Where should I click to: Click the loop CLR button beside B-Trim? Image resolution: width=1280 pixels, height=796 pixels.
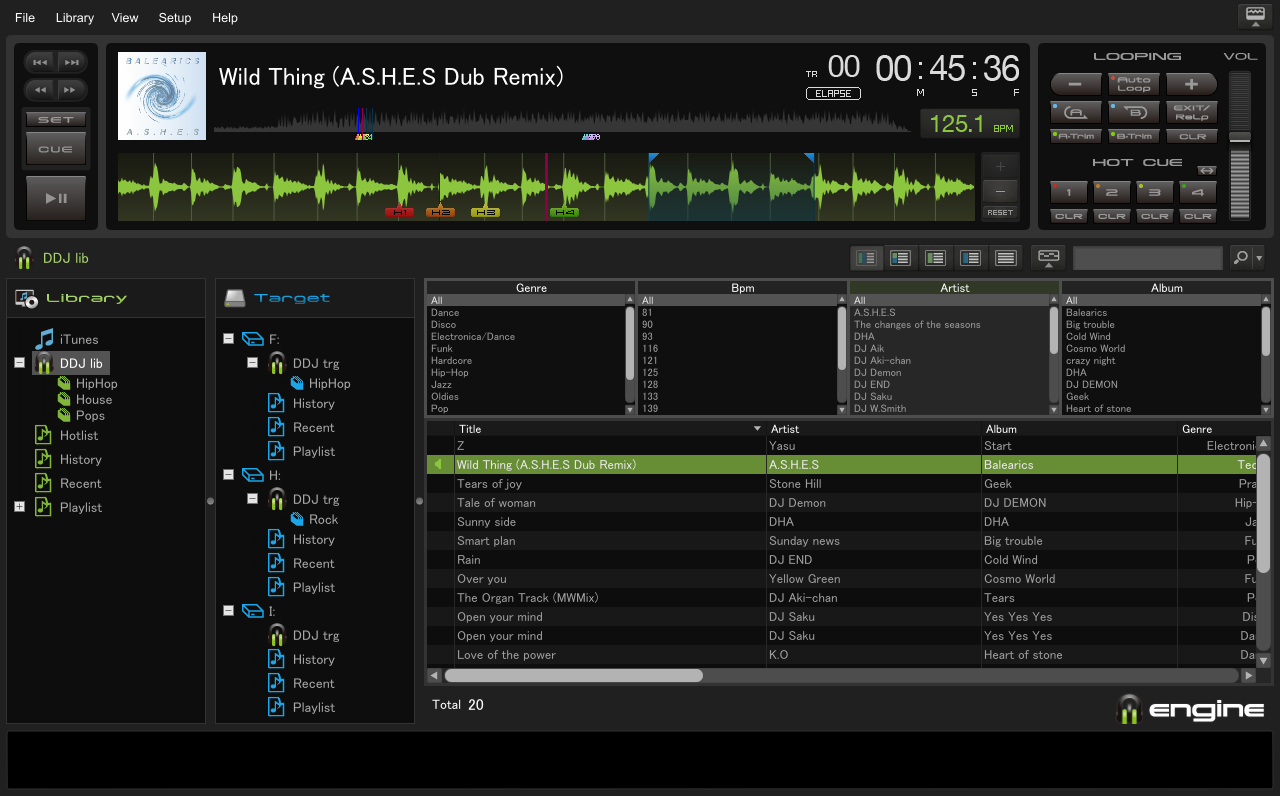1192,136
